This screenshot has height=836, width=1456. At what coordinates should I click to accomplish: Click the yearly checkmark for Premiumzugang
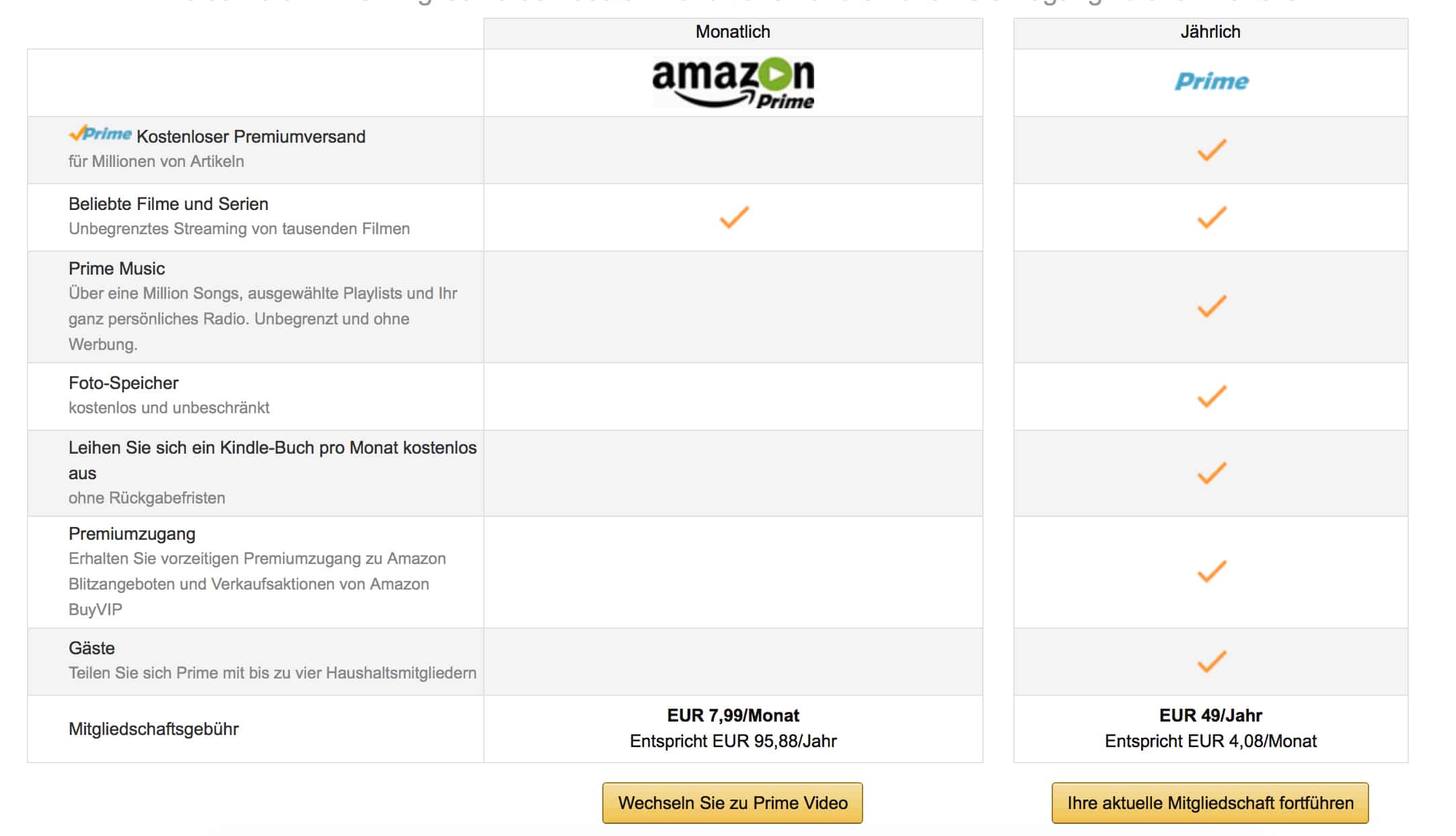pyautogui.click(x=1211, y=571)
